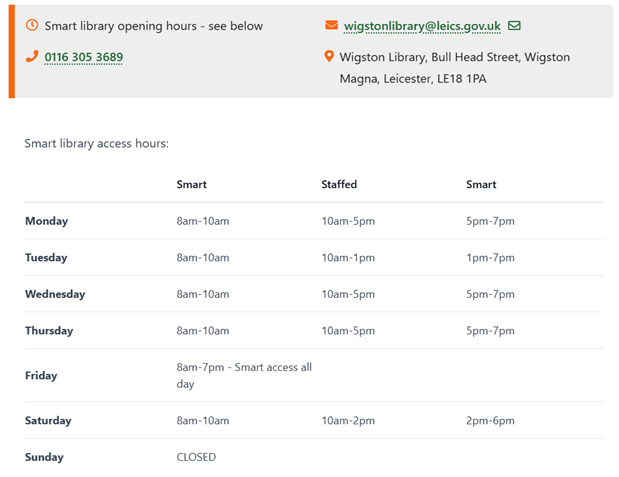Click the Staffed column header
619x477 pixels.
click(339, 185)
